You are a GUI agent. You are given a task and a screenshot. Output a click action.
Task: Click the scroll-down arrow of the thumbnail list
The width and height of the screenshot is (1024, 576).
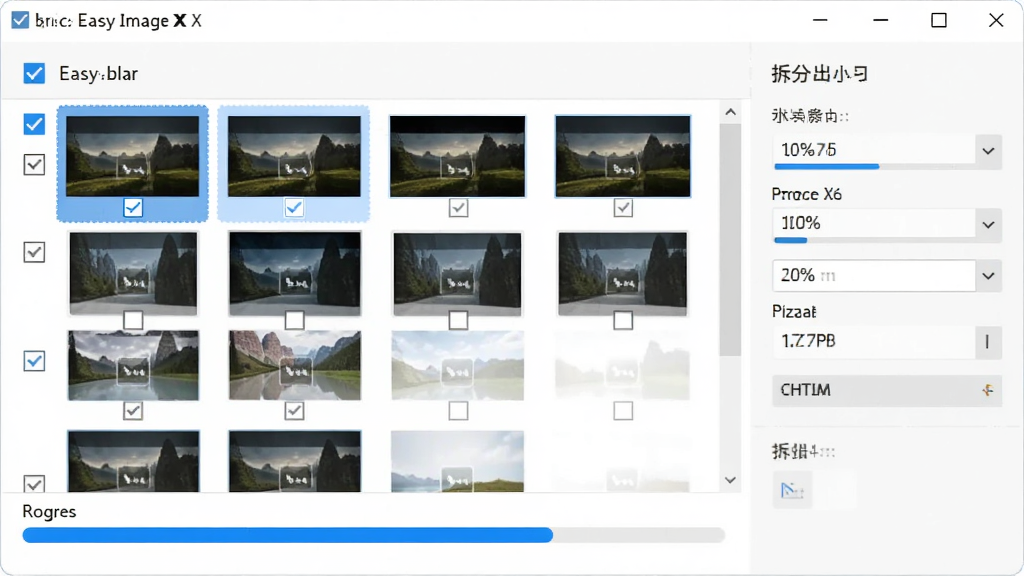(731, 480)
